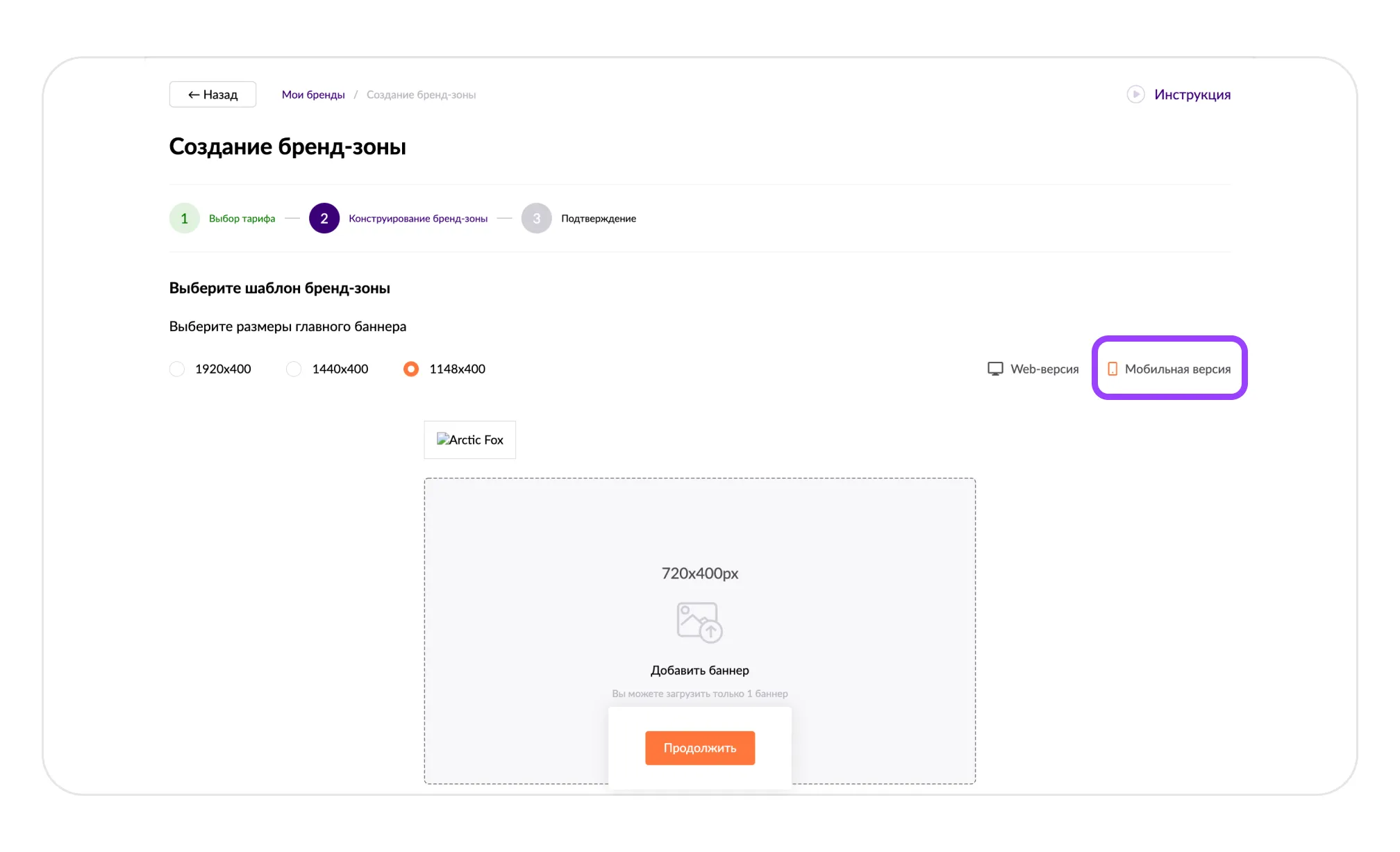Click the Arctic Fox logo thumbnail
1400x852 pixels.
[x=470, y=440]
